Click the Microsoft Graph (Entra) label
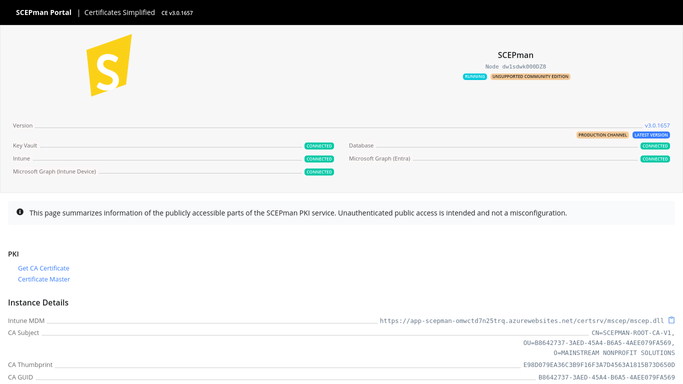The image size is (683, 384). [x=379, y=158]
